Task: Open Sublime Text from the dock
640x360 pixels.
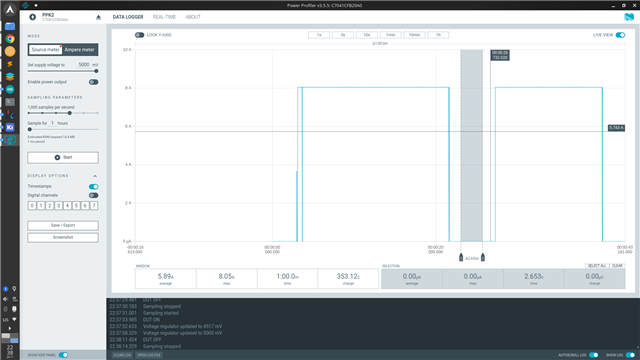Action: tap(10, 64)
